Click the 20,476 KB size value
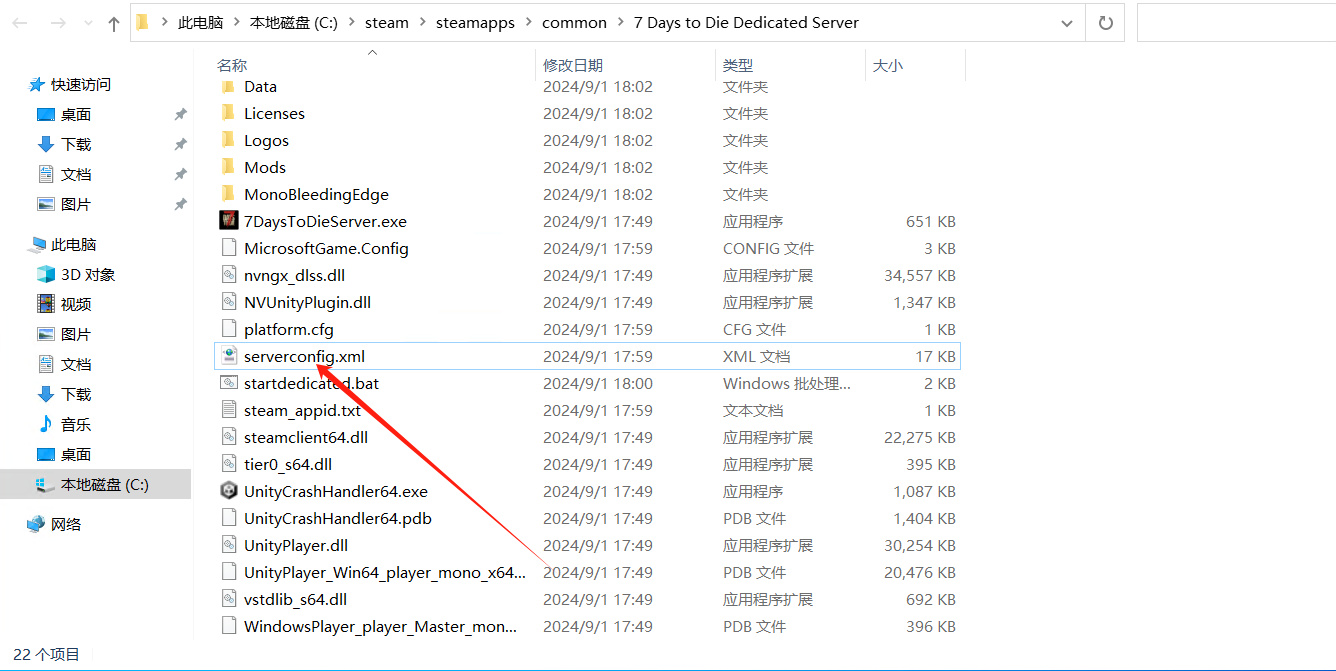 (920, 572)
